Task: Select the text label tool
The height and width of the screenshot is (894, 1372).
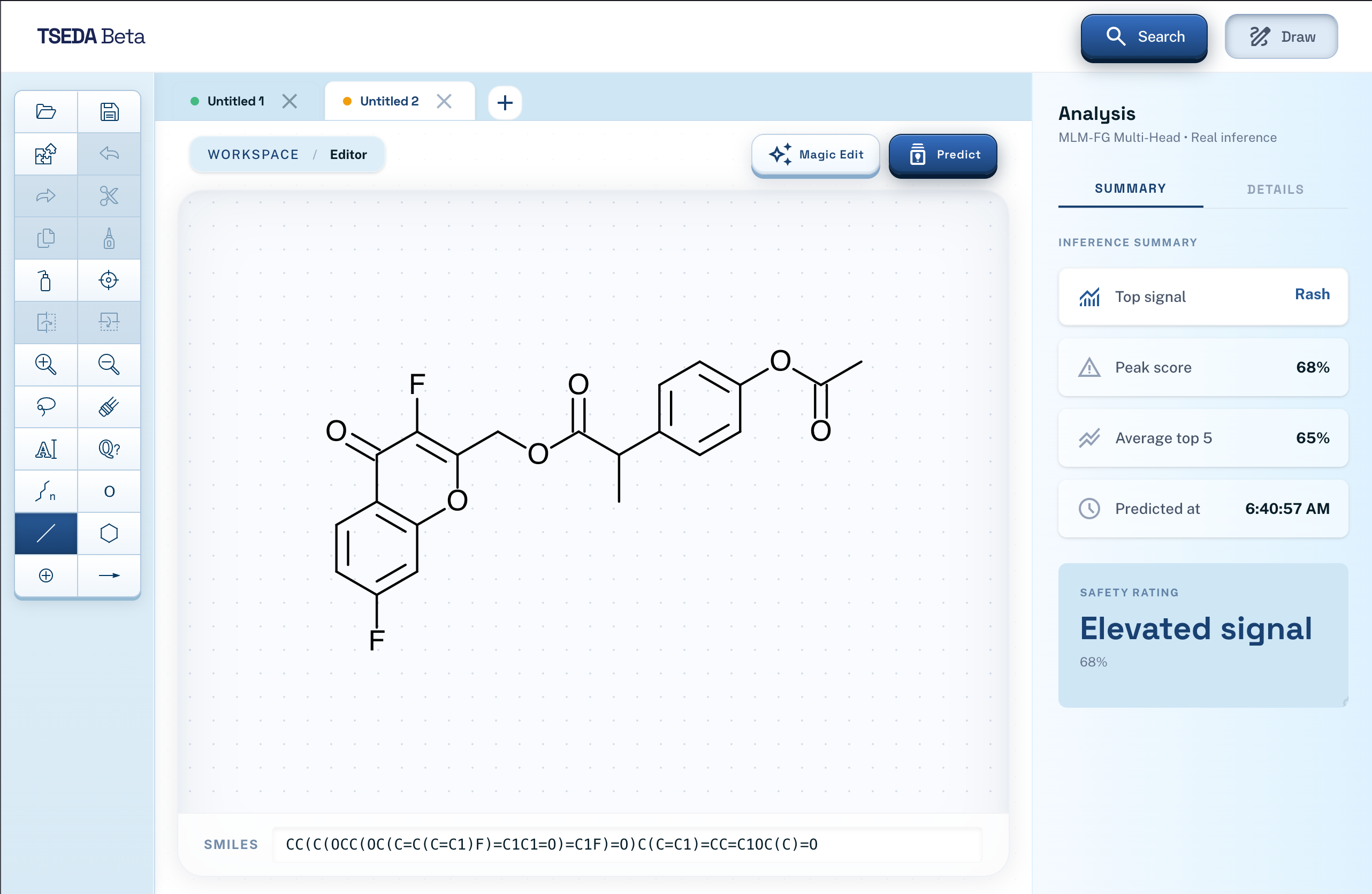Action: pos(45,449)
